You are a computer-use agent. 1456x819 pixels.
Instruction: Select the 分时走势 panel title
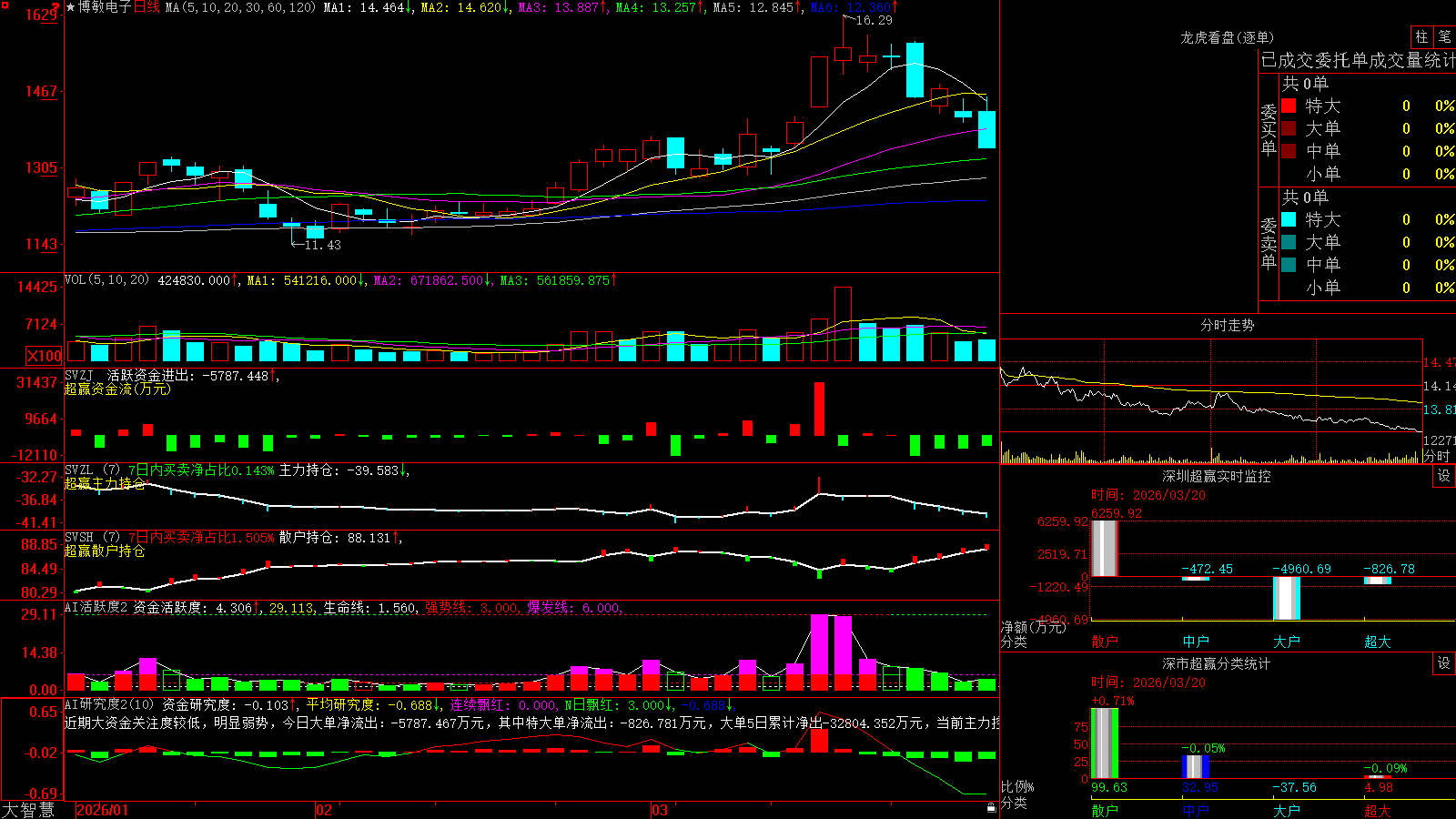[x=1227, y=325]
